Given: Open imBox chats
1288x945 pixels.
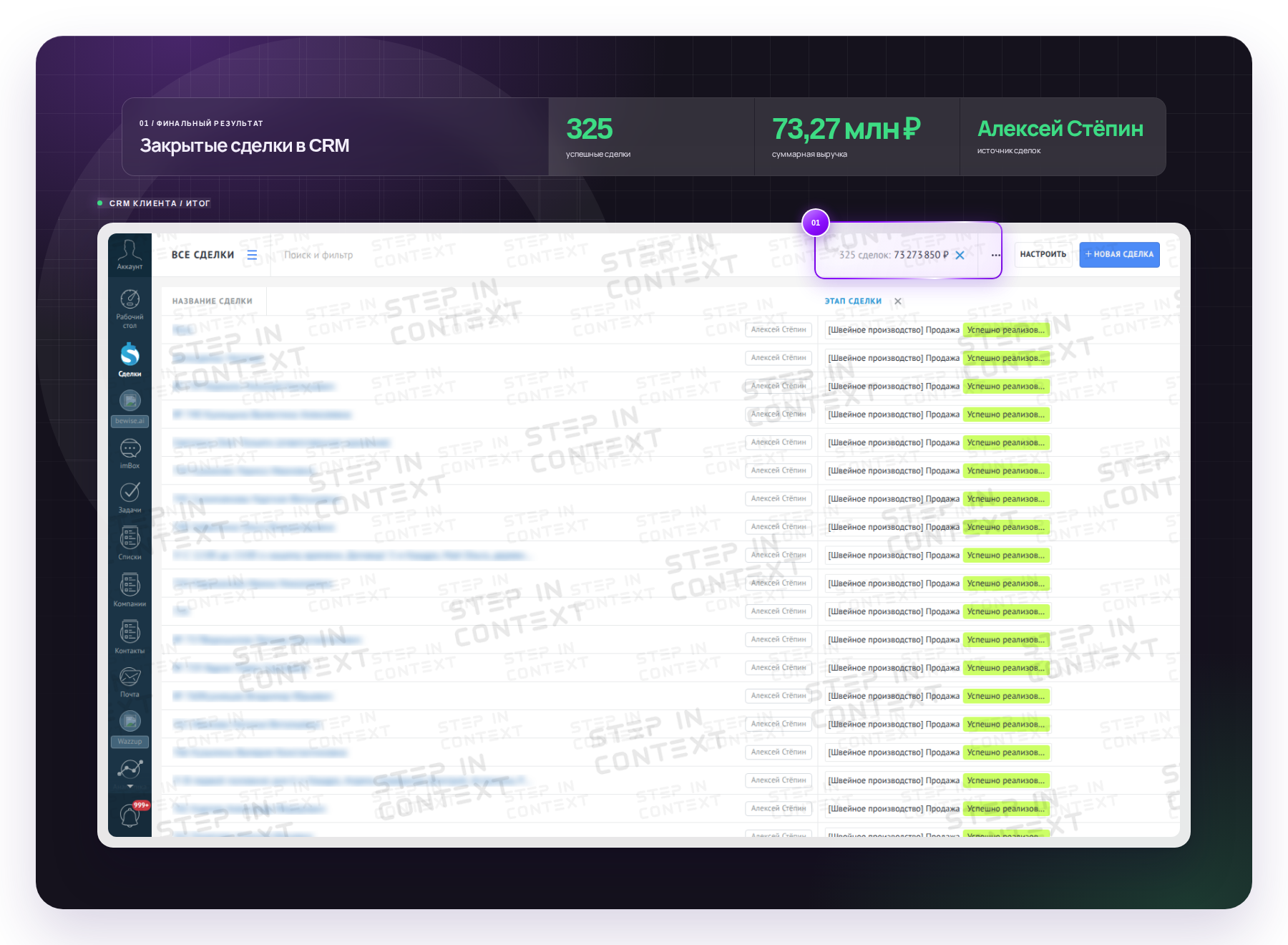Looking at the screenshot, I should (x=130, y=454).
